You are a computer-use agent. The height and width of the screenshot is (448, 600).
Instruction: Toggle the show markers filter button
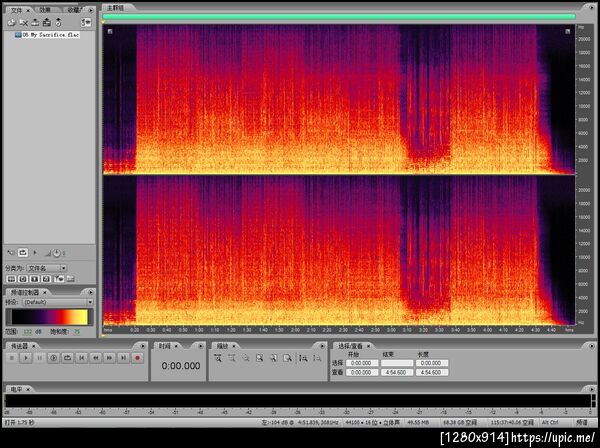59,279
